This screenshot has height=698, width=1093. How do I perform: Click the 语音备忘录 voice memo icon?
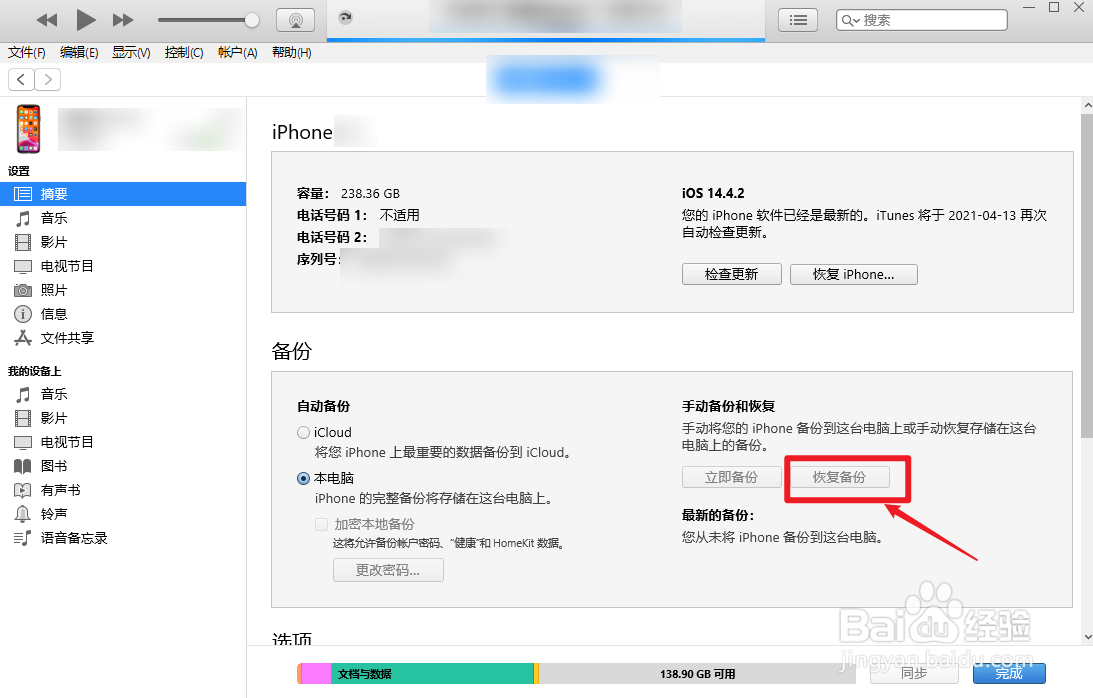point(23,538)
